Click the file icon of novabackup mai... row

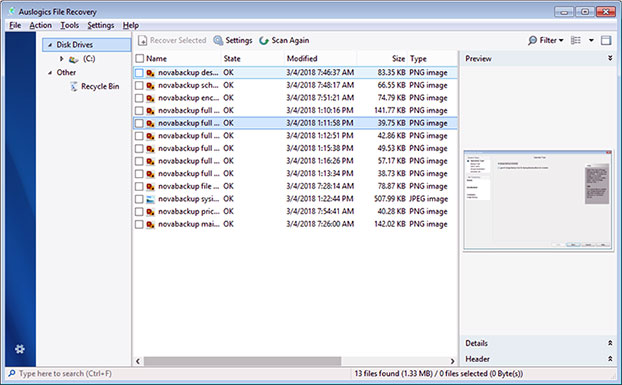point(150,225)
